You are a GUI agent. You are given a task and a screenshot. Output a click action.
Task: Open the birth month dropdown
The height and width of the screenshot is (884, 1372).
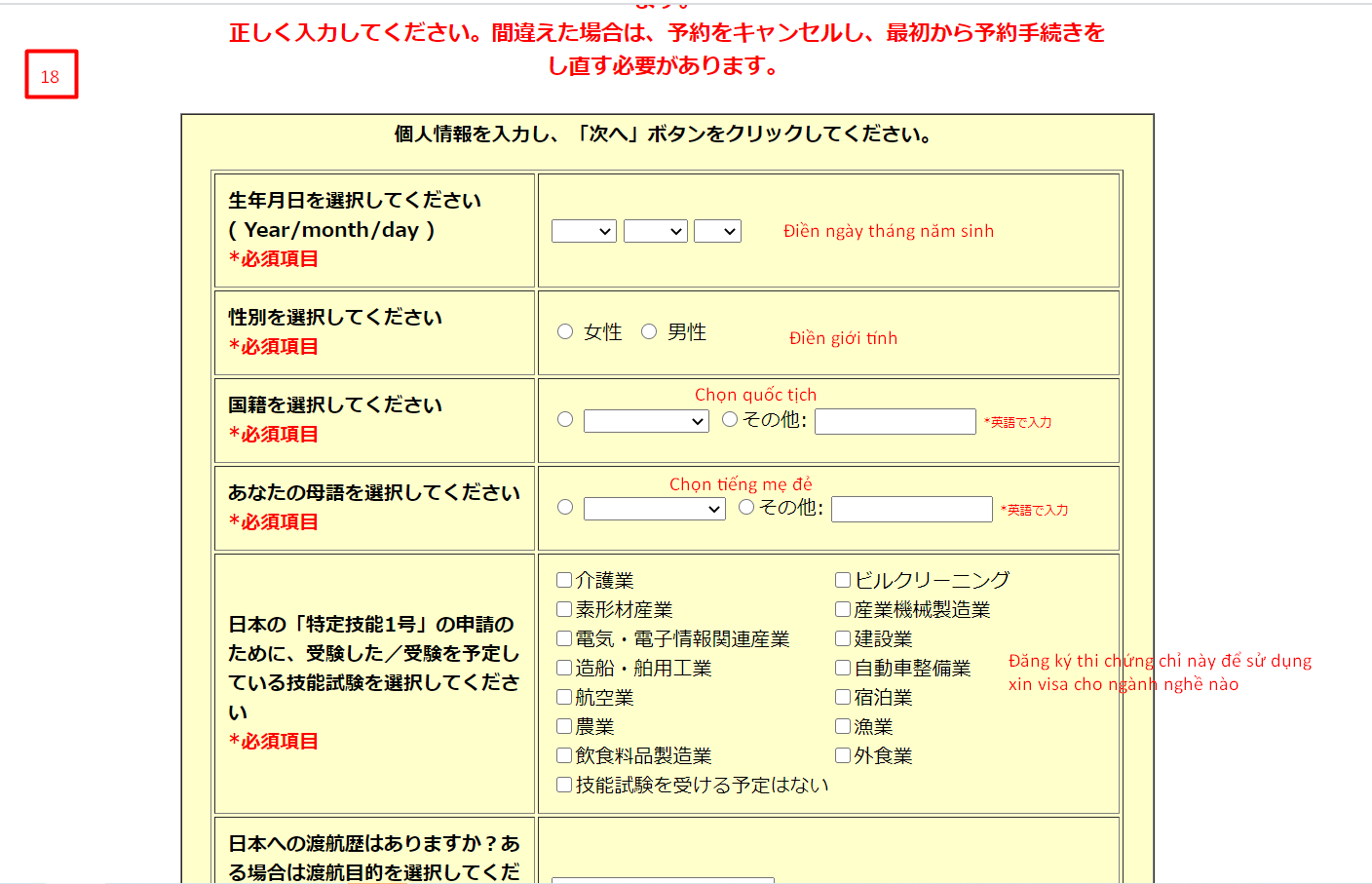[655, 231]
